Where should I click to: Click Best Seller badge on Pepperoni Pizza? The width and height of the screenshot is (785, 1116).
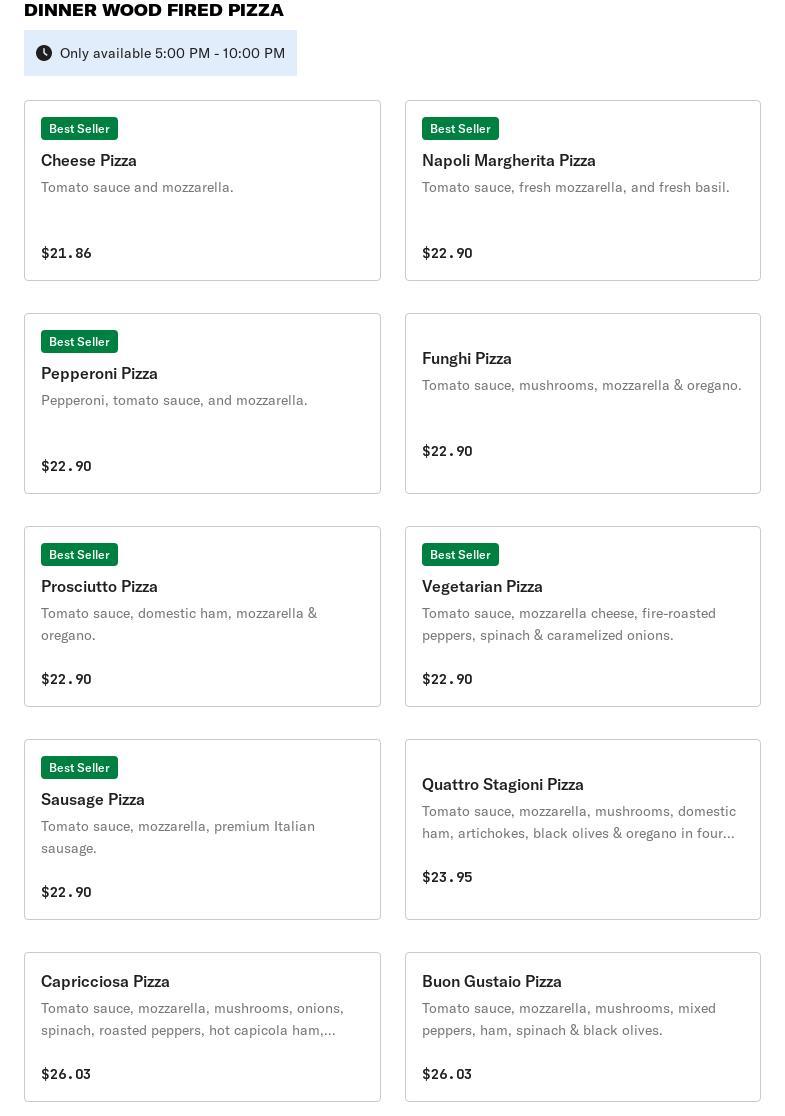click(x=79, y=342)
